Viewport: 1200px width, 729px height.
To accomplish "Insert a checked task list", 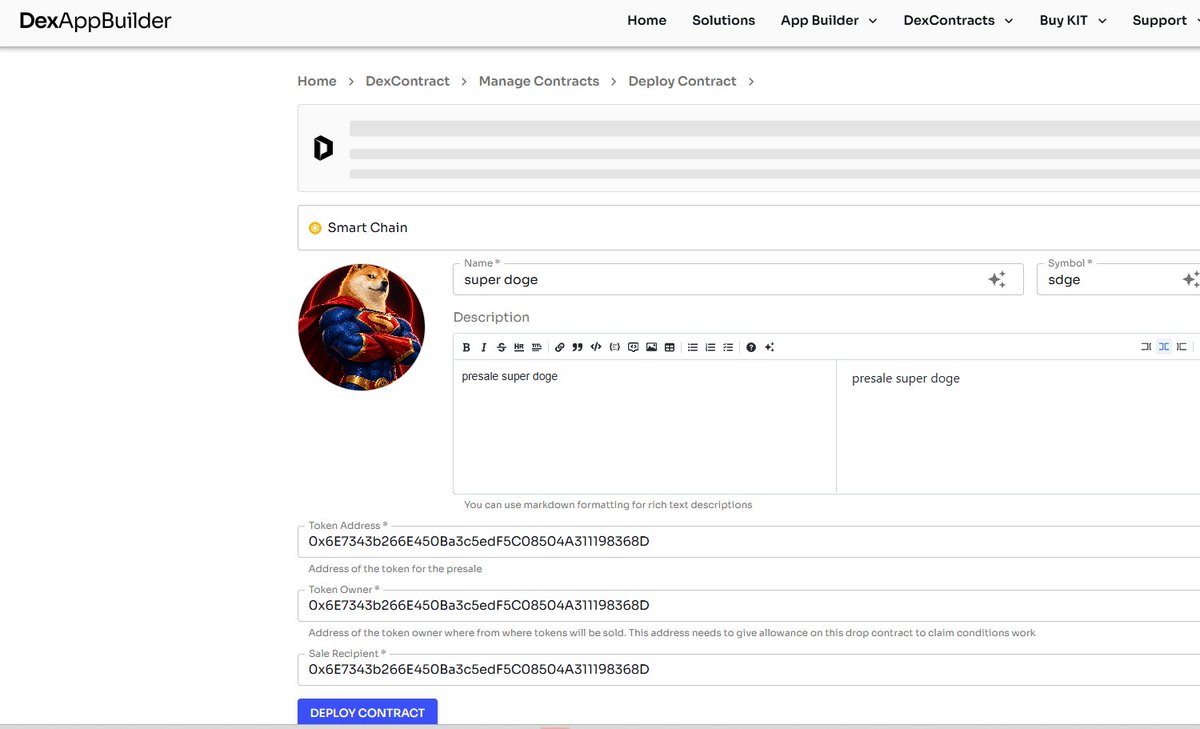I will [728, 347].
